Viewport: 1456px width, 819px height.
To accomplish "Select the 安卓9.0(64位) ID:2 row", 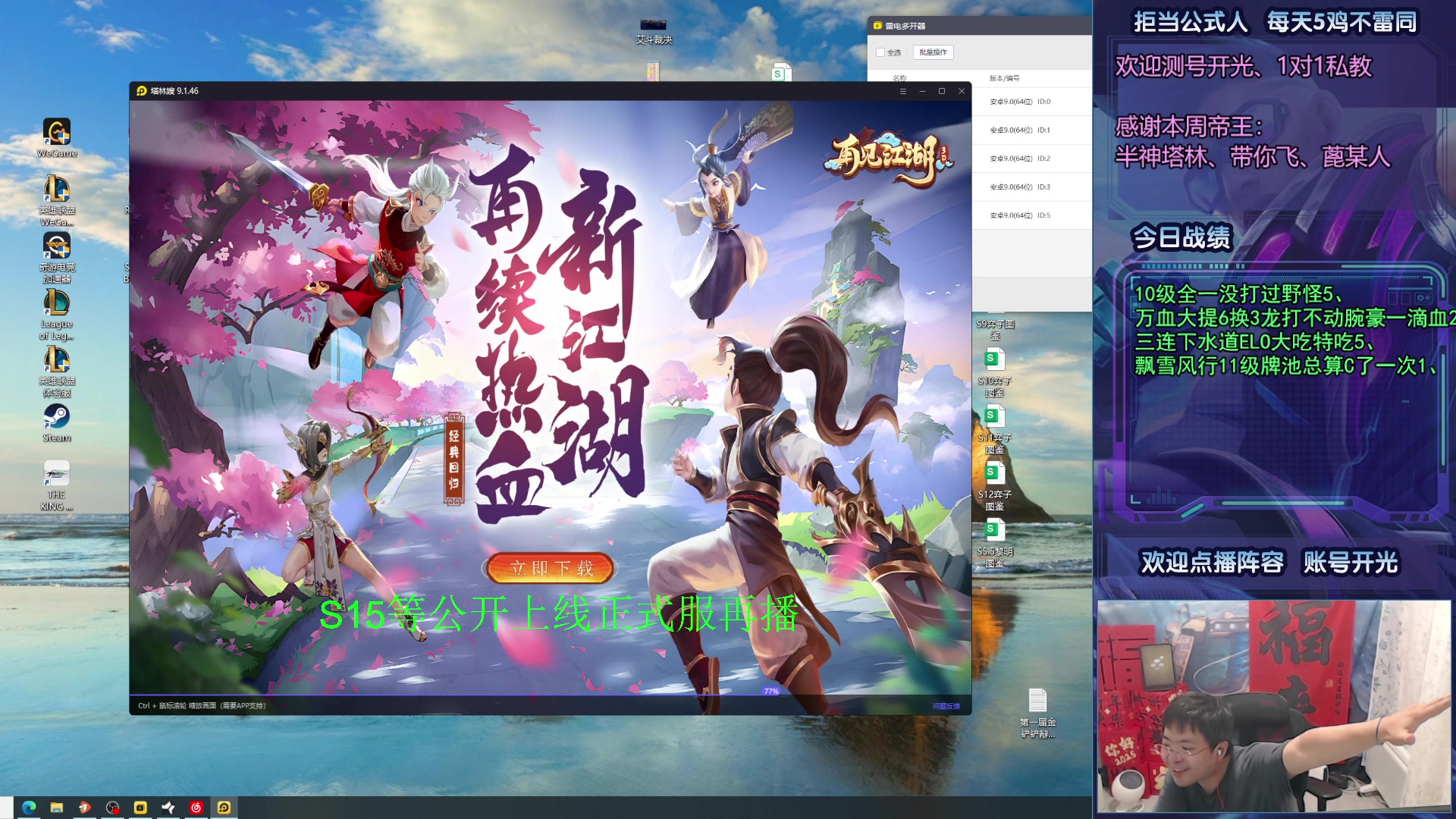I will (1031, 158).
